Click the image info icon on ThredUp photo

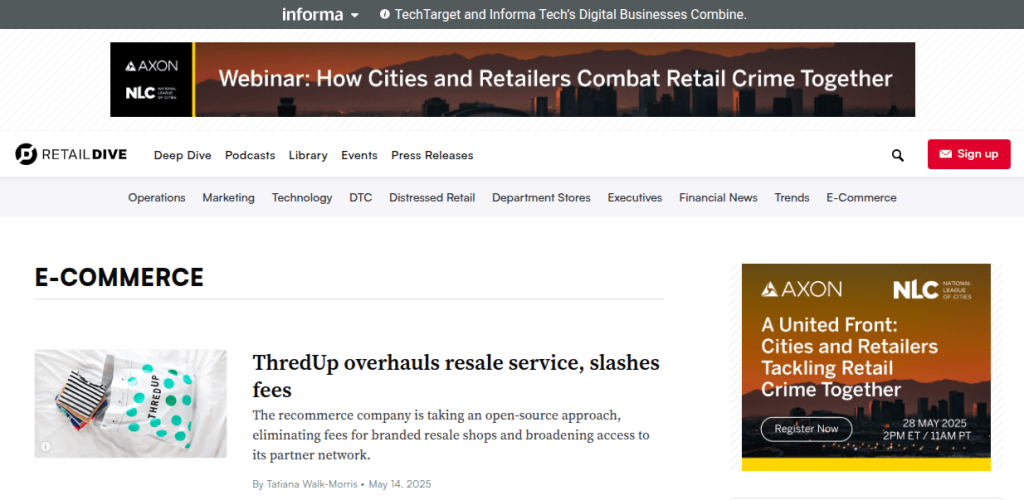pyautogui.click(x=46, y=446)
